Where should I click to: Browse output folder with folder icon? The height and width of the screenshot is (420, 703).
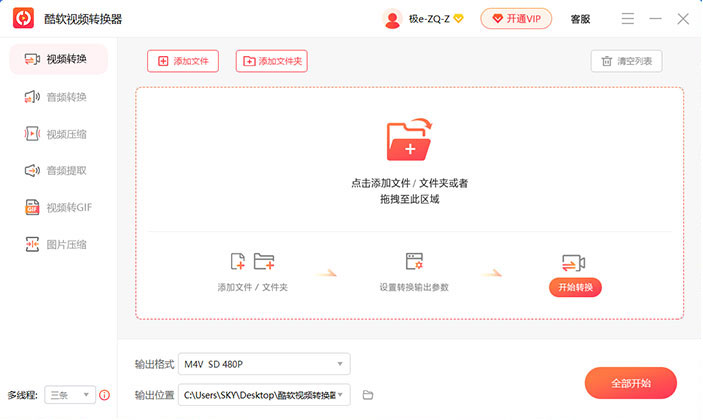click(368, 395)
